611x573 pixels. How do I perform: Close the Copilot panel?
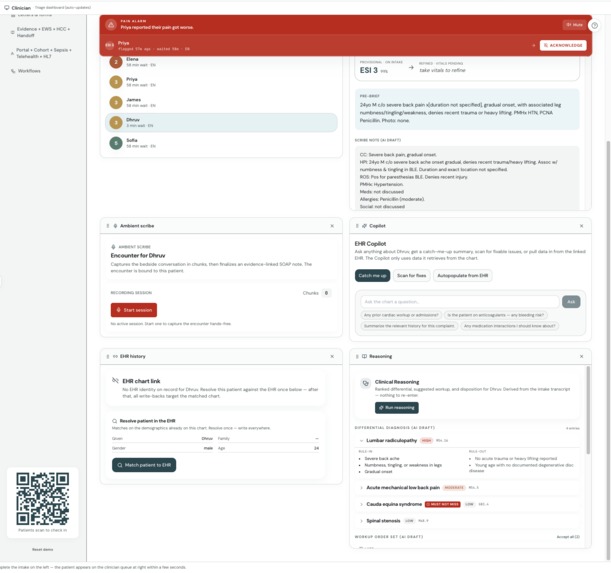coord(581,226)
